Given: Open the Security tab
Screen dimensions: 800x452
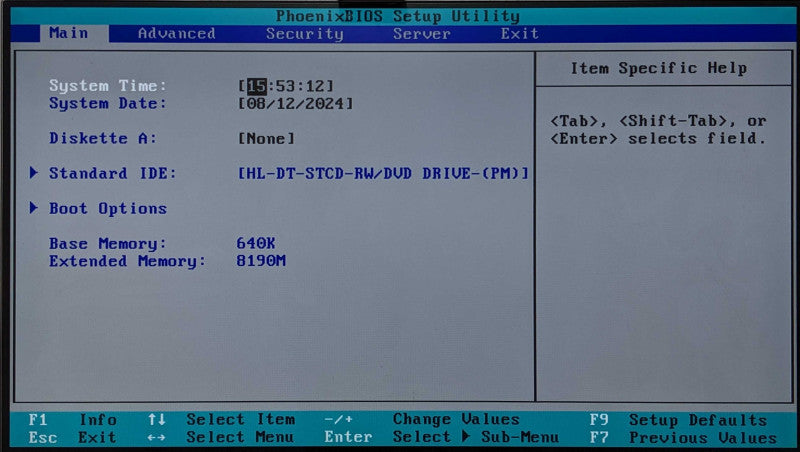Looking at the screenshot, I should (x=305, y=34).
